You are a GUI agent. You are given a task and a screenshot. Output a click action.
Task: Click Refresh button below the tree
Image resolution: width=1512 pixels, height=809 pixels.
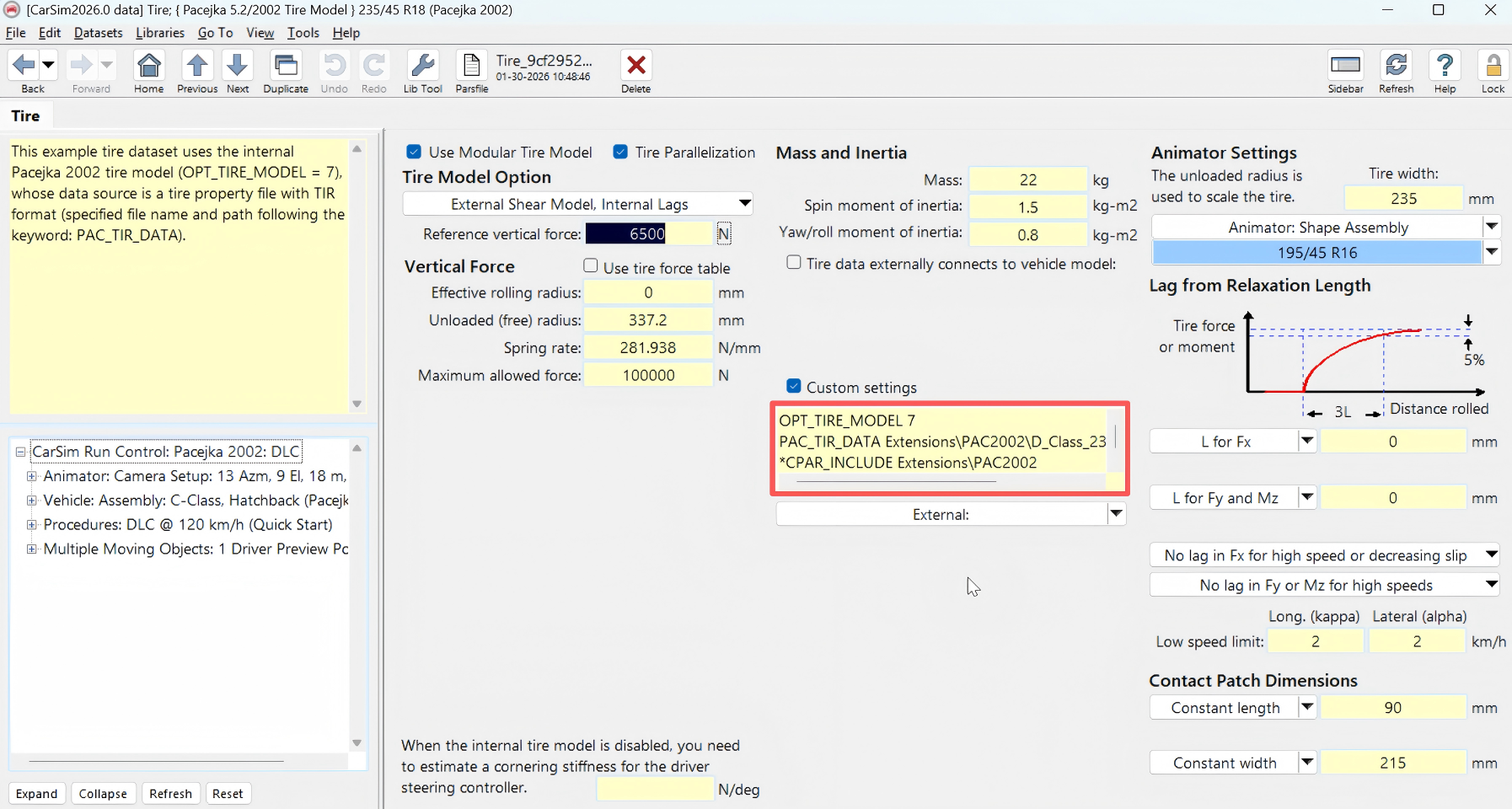171,794
